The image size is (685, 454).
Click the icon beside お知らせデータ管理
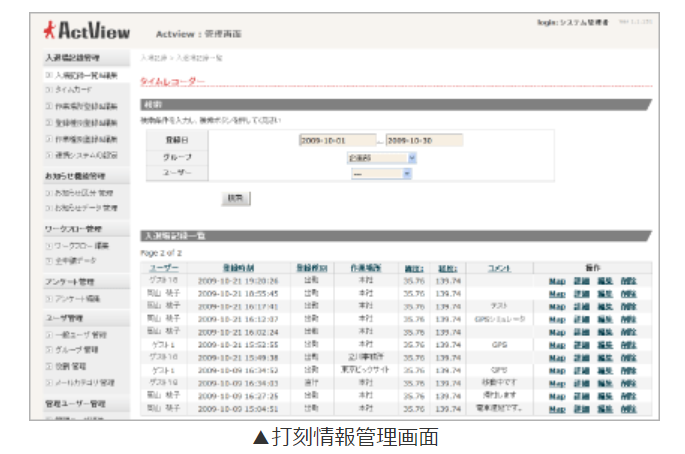click(49, 208)
